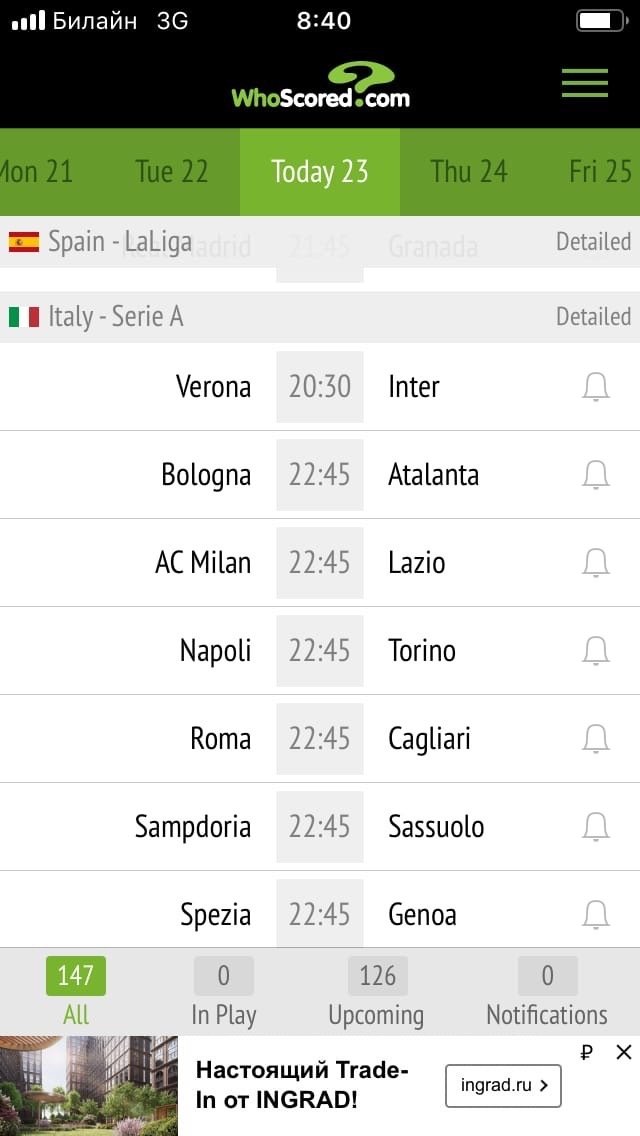Tap the WhoScored.com logo
Viewport: 640px width, 1136px height.
[321, 87]
